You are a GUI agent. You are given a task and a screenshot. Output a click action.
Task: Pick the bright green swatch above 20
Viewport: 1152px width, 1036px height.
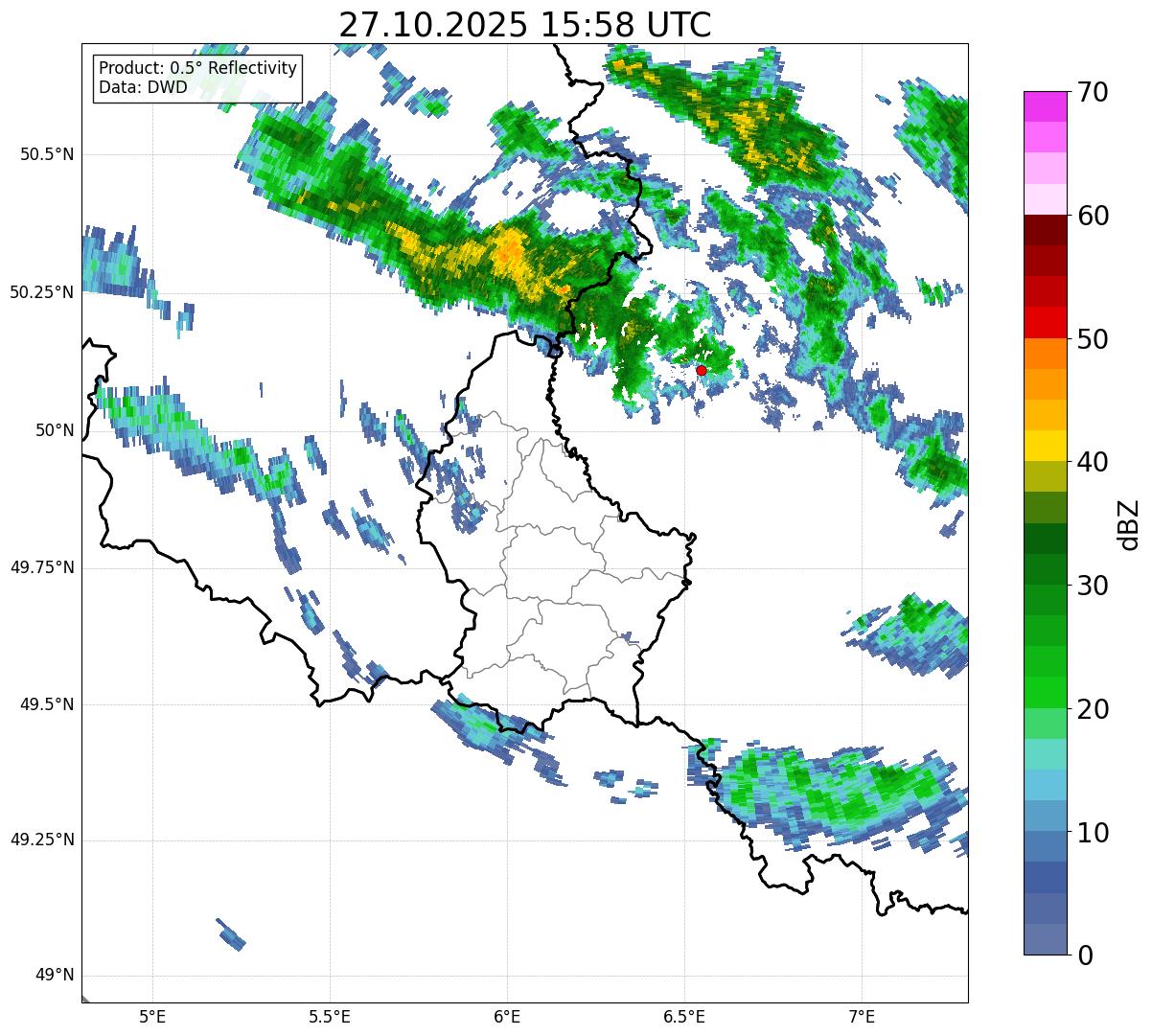click(1045, 693)
